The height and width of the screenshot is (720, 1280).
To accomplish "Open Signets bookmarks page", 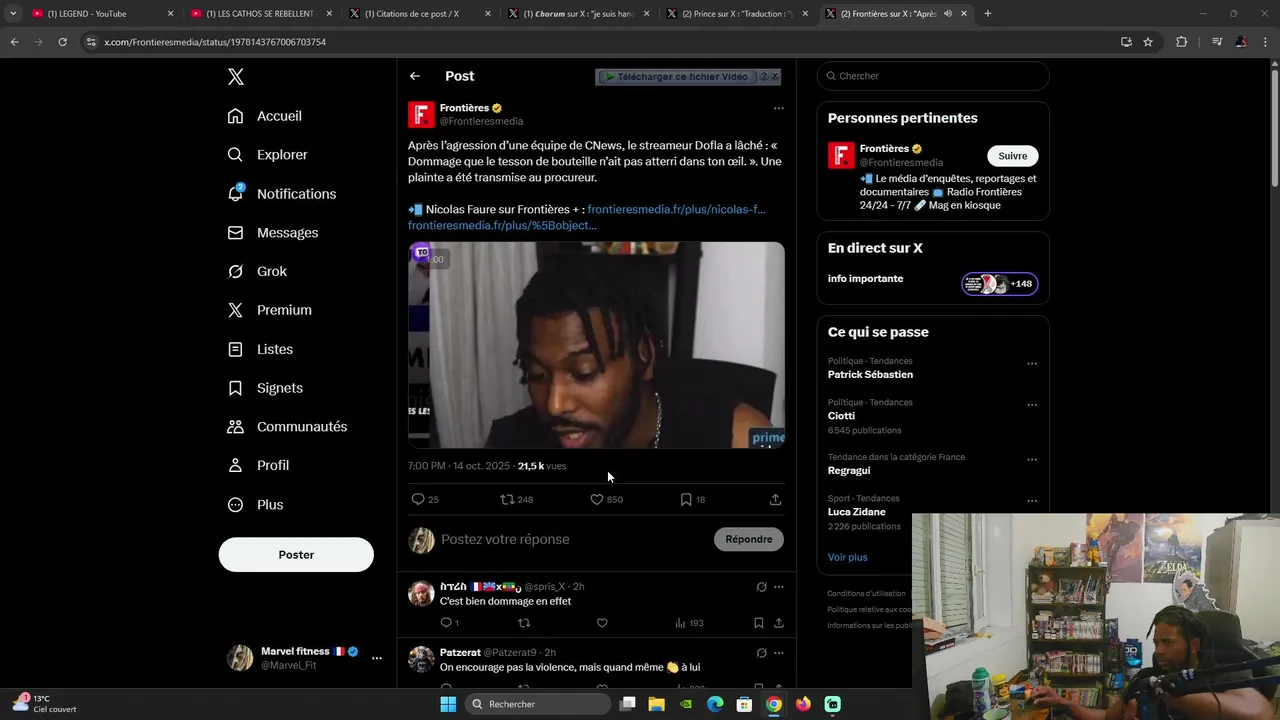I will (265, 388).
